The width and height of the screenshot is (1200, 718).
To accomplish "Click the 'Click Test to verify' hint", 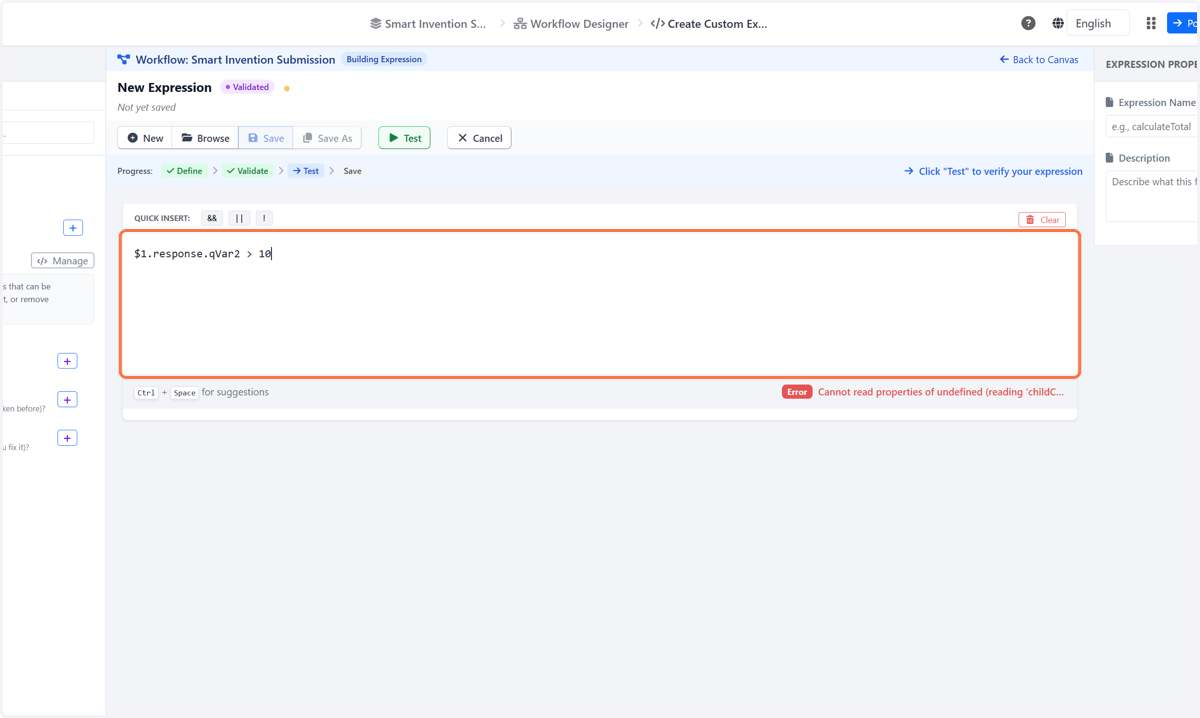I will point(993,171).
